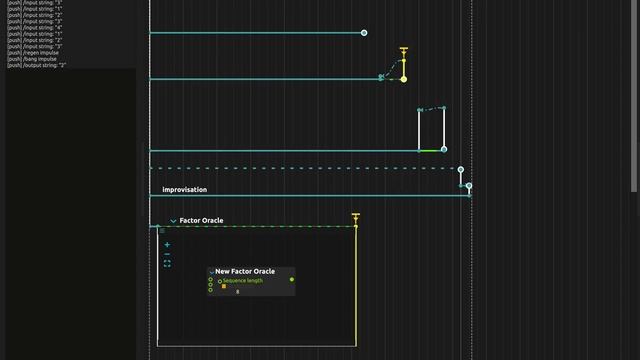Click the first input port of New Factor Oracle

click(211, 280)
